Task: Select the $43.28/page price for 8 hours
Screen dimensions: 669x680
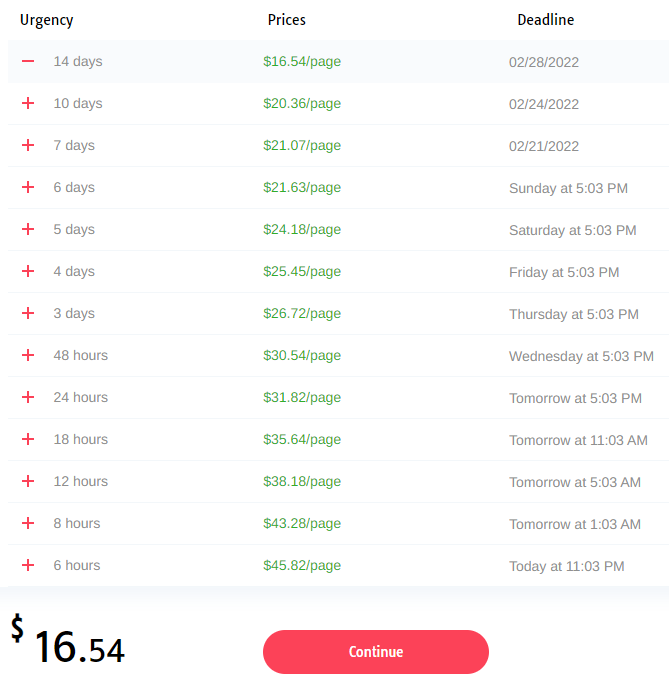Action: [x=302, y=523]
